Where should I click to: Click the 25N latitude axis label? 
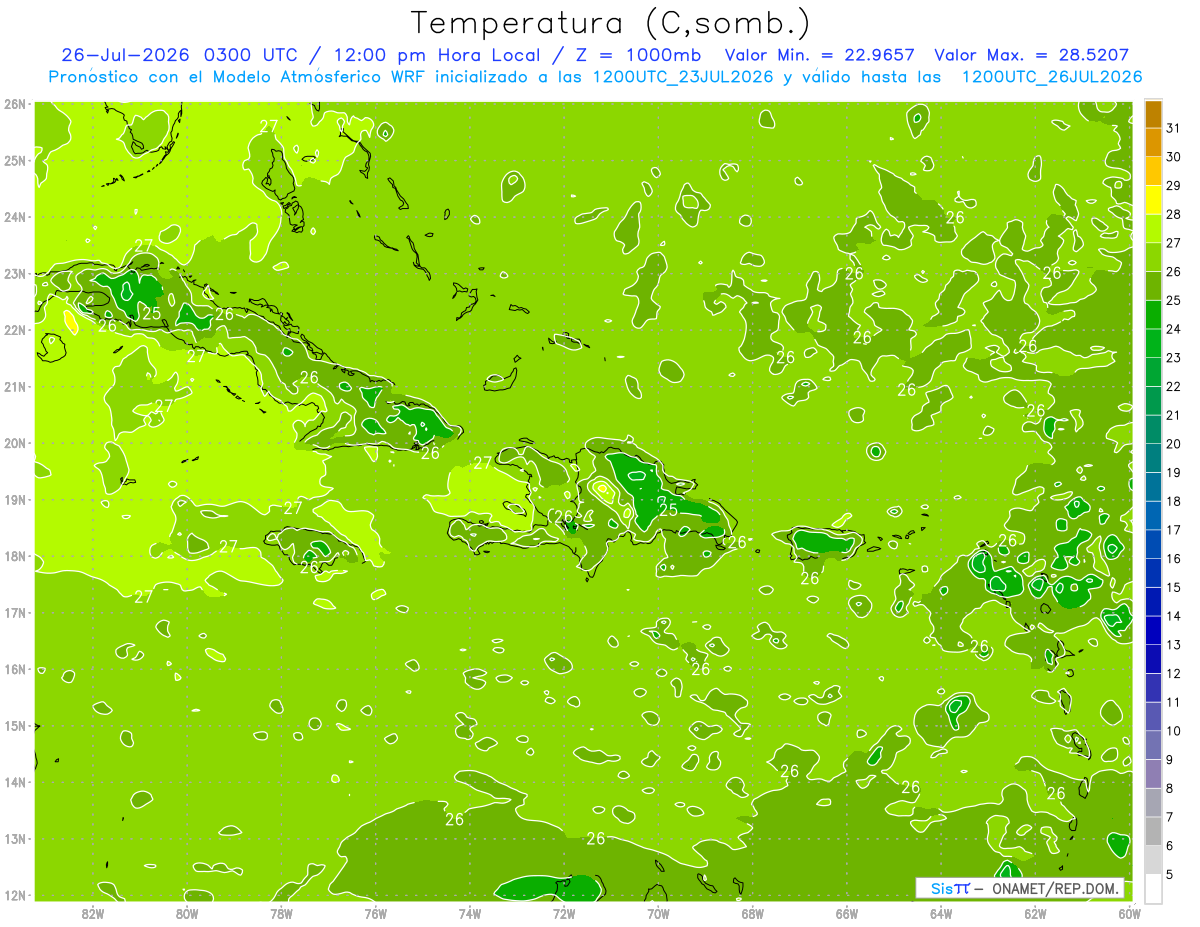tap(15, 160)
